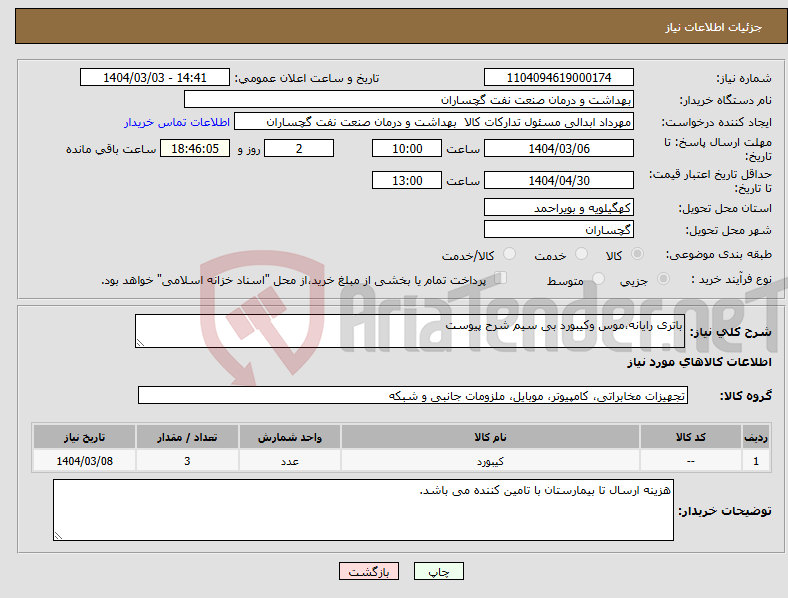
Task: Click the quantity cell showing 3
Action: tap(187, 461)
